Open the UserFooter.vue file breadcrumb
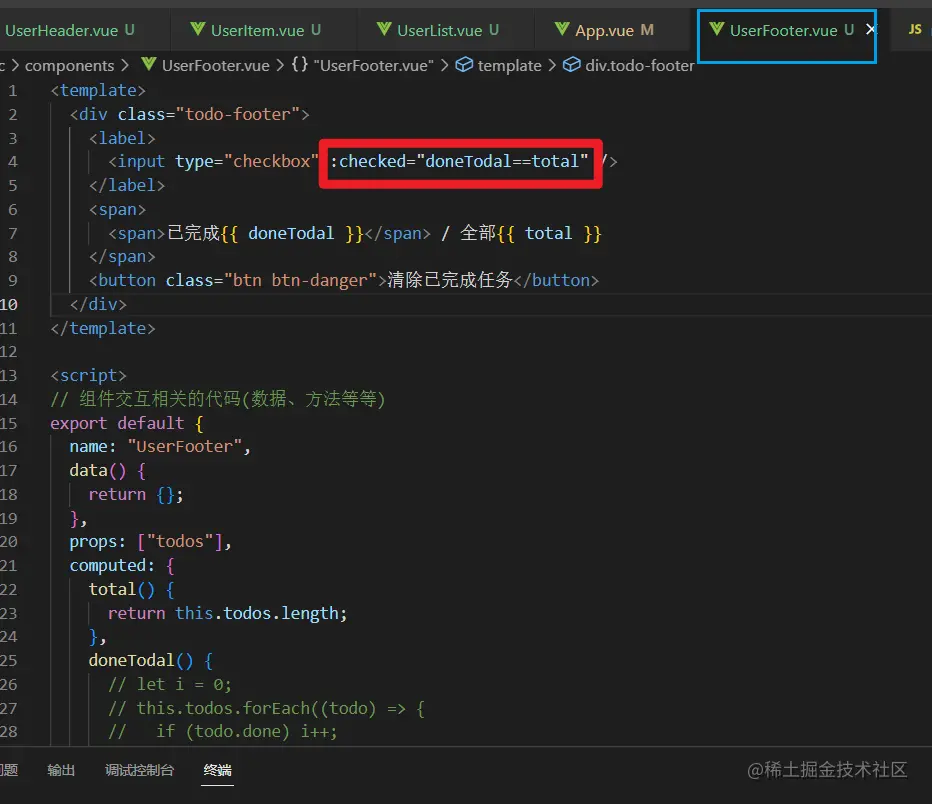Viewport: 932px width, 804px height. point(215,65)
